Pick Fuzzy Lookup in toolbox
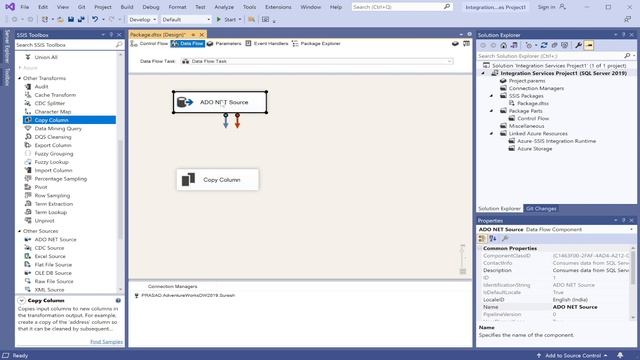 point(51,162)
